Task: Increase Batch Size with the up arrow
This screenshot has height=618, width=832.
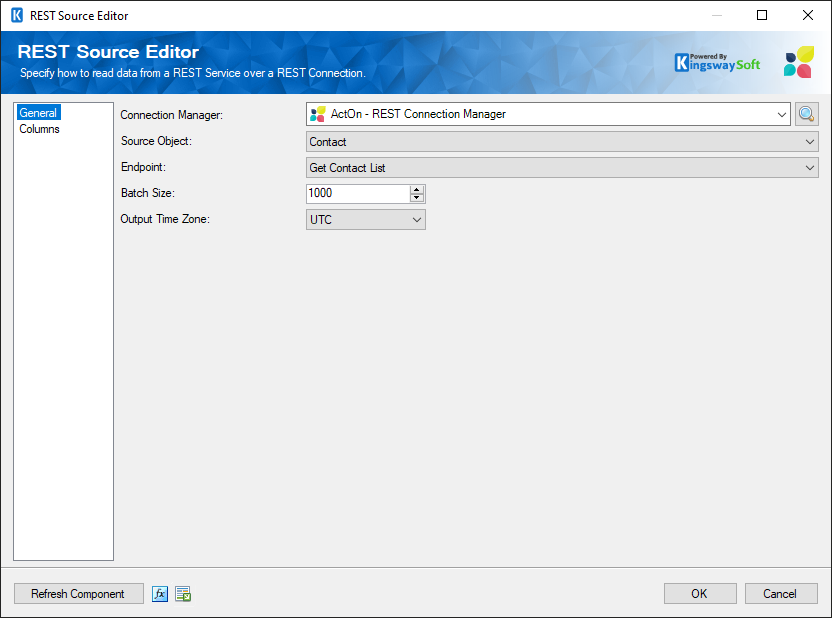Action: pos(417,189)
